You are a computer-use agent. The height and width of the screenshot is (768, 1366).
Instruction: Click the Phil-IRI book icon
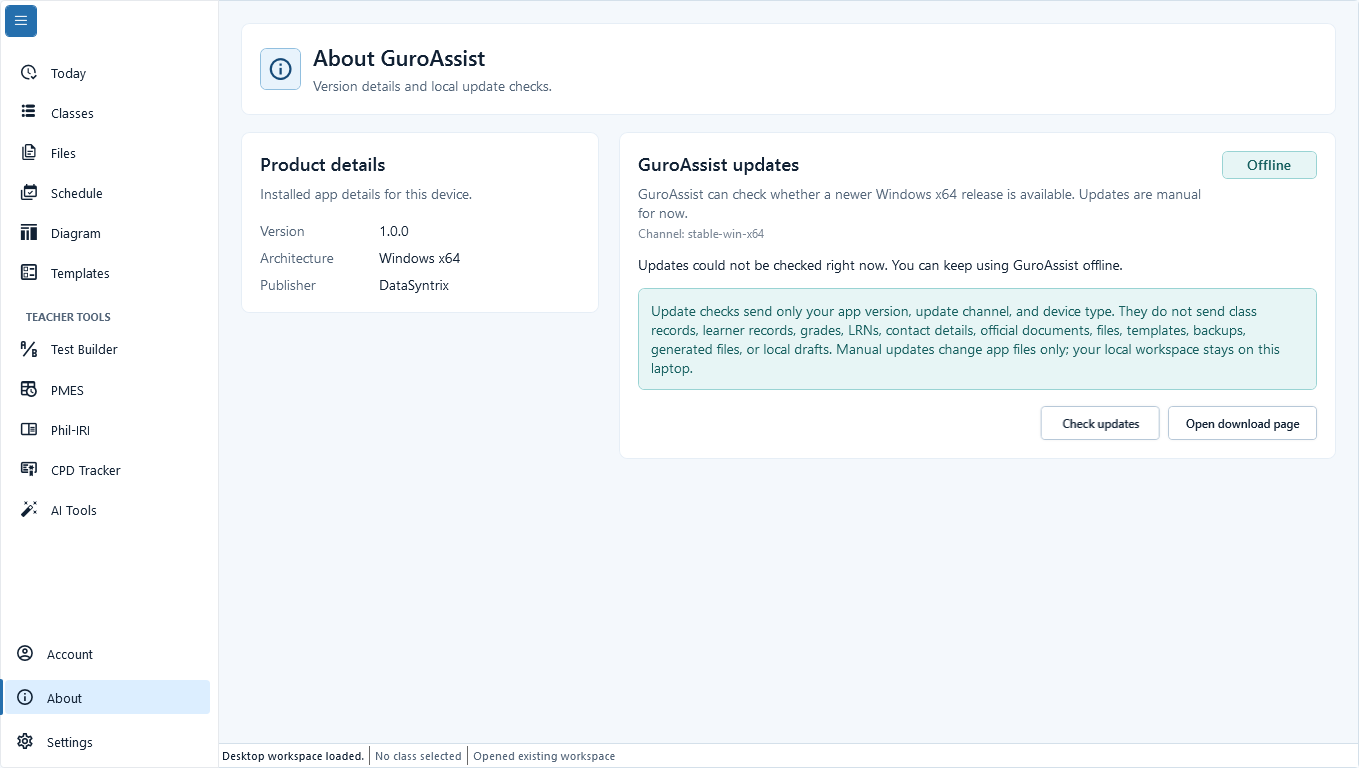(29, 430)
